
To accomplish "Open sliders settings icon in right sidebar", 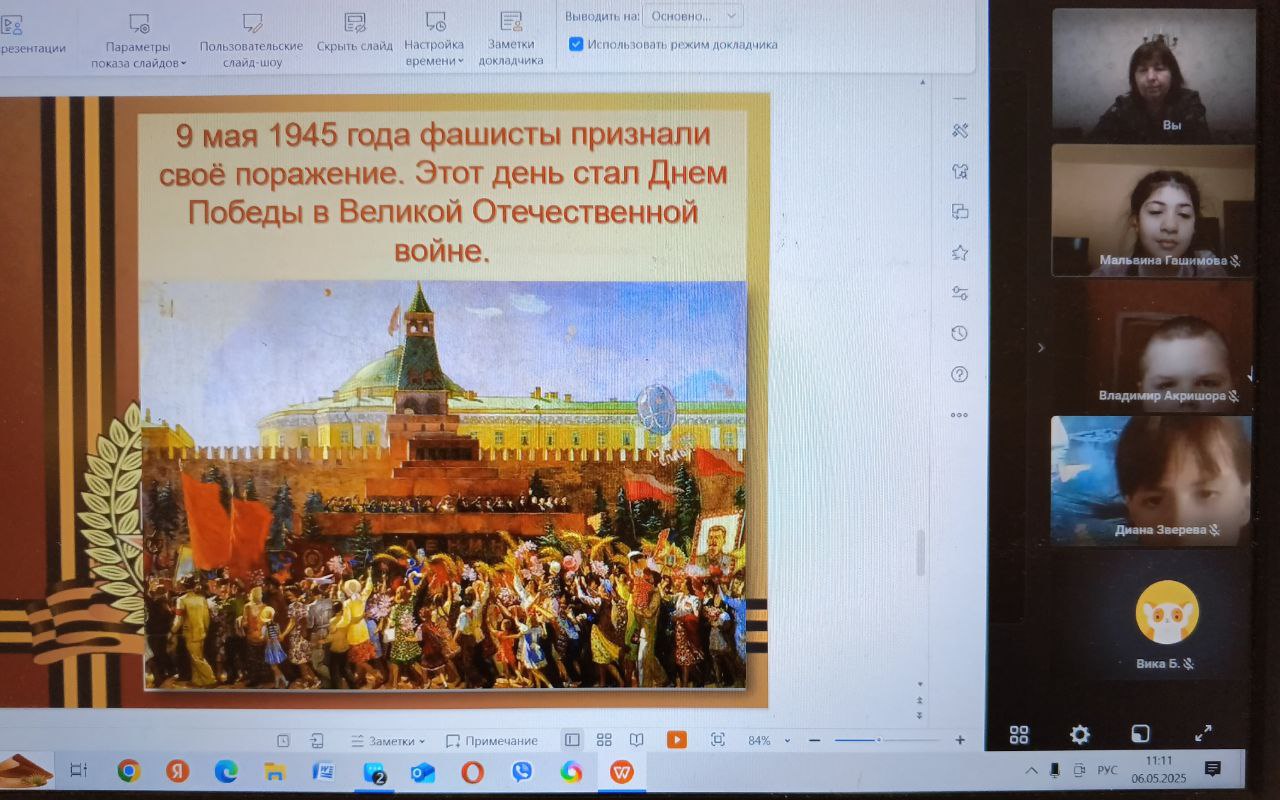I will tap(960, 293).
